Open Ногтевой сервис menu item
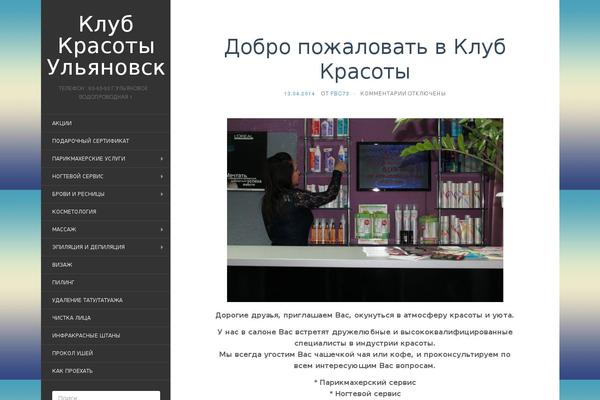The height and width of the screenshot is (400, 600). click(106, 176)
